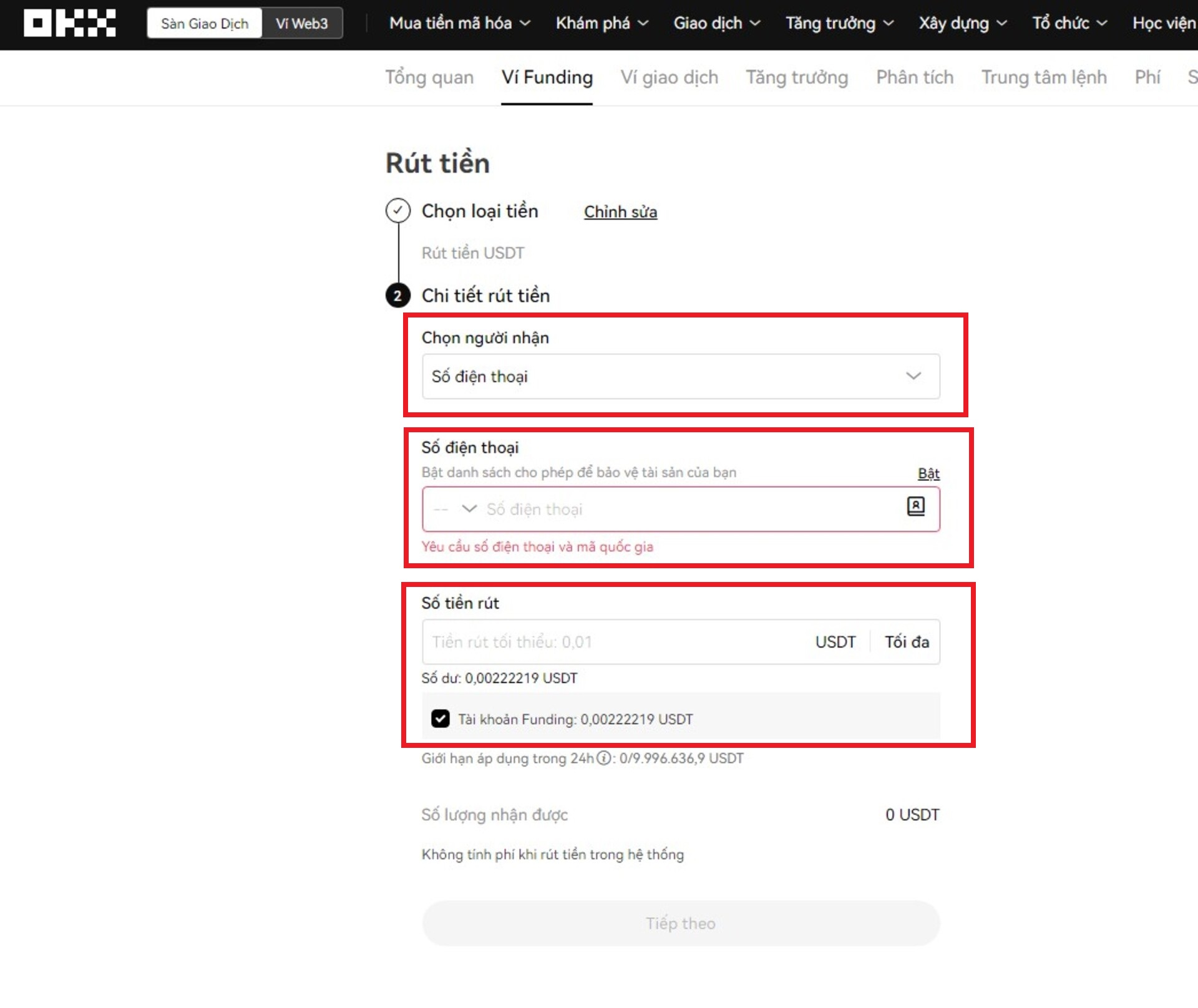This screenshot has width=1198, height=1008.
Task: Click the Yêu cầu số điện thoại error message
Action: point(537,547)
